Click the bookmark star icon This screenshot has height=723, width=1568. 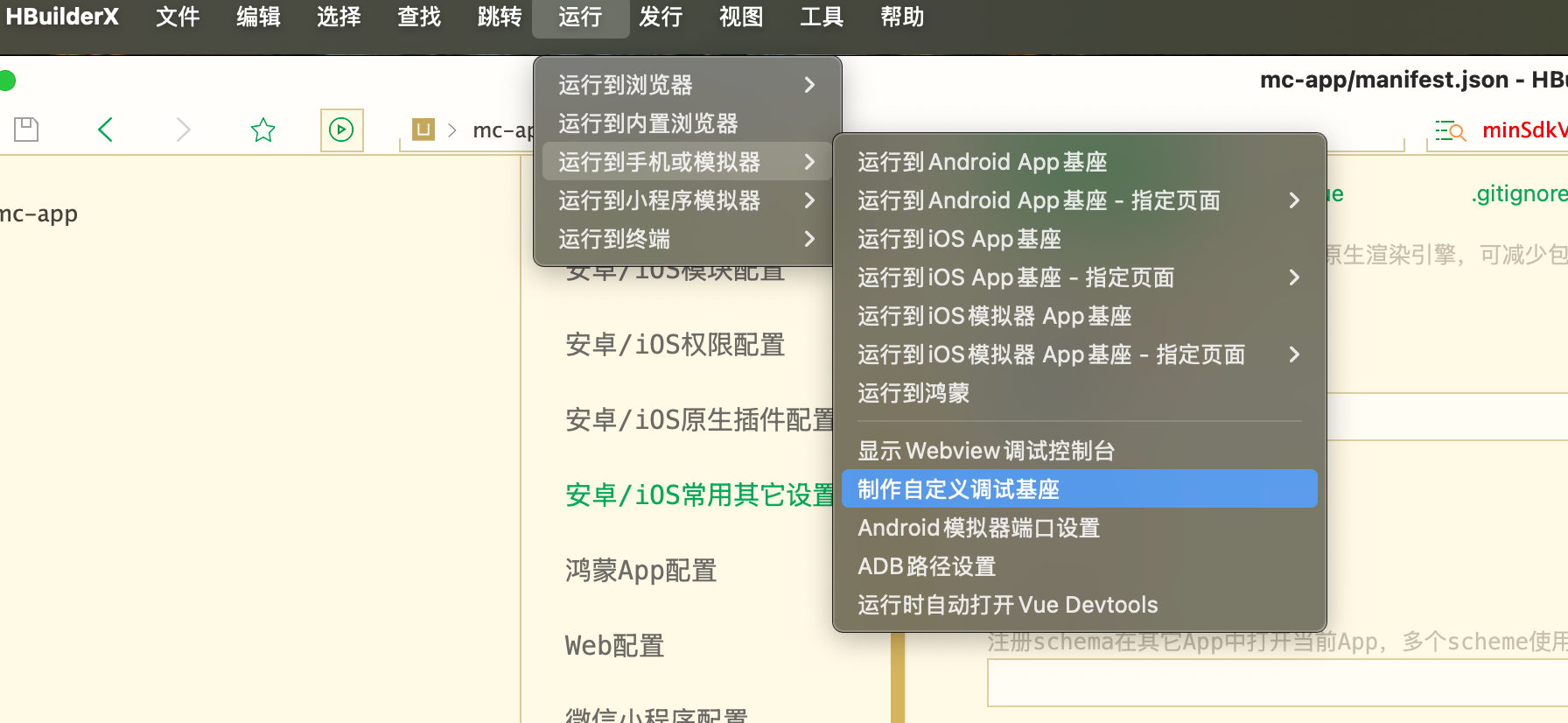262,130
